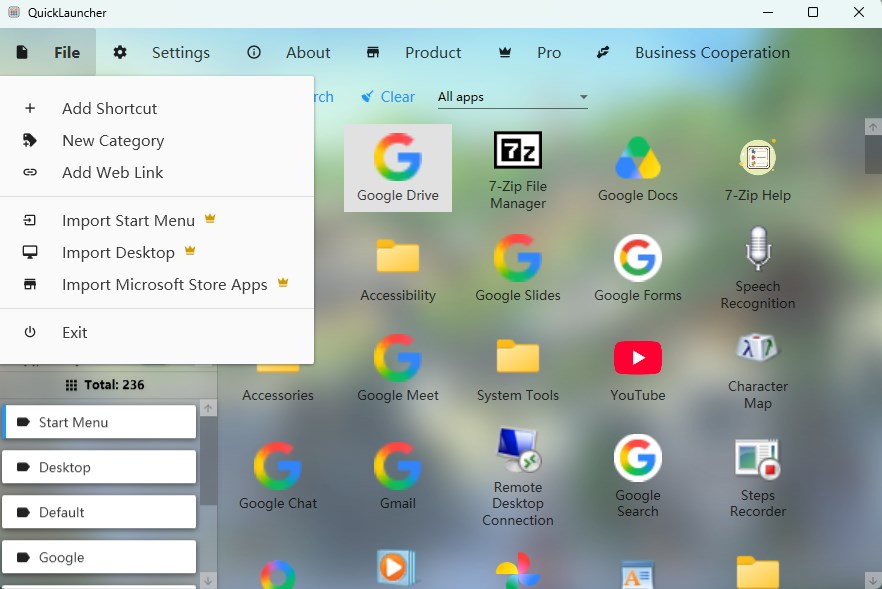
Task: Click the apps grid scroll-up arrow
Action: [872, 127]
